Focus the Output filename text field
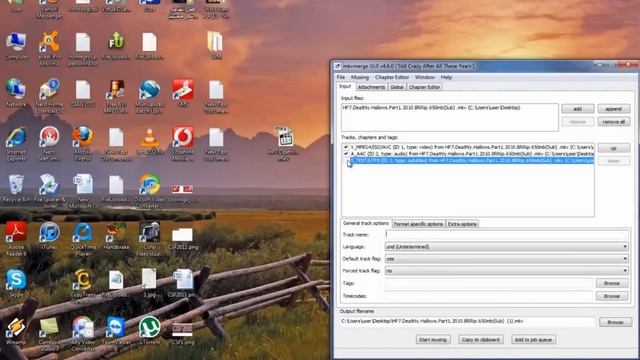Image resolution: width=640 pixels, height=360 pixels. pos(467,322)
